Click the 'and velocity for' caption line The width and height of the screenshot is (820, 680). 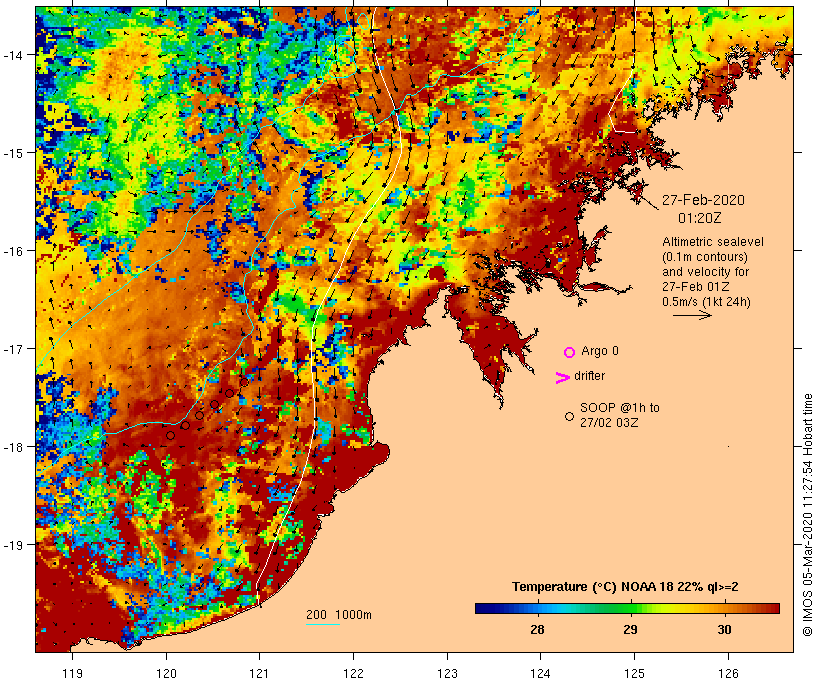[x=705, y=272]
